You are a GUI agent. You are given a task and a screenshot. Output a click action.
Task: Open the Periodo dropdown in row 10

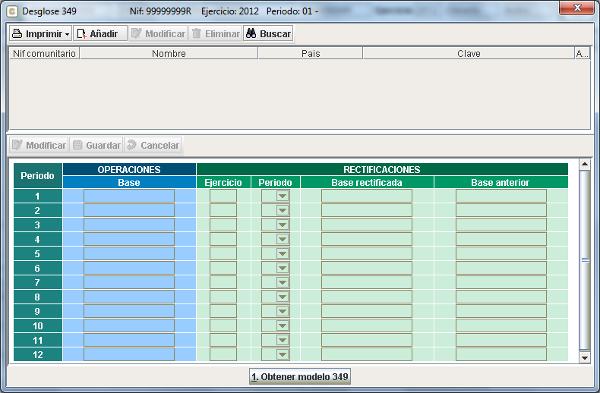pyautogui.click(x=282, y=326)
